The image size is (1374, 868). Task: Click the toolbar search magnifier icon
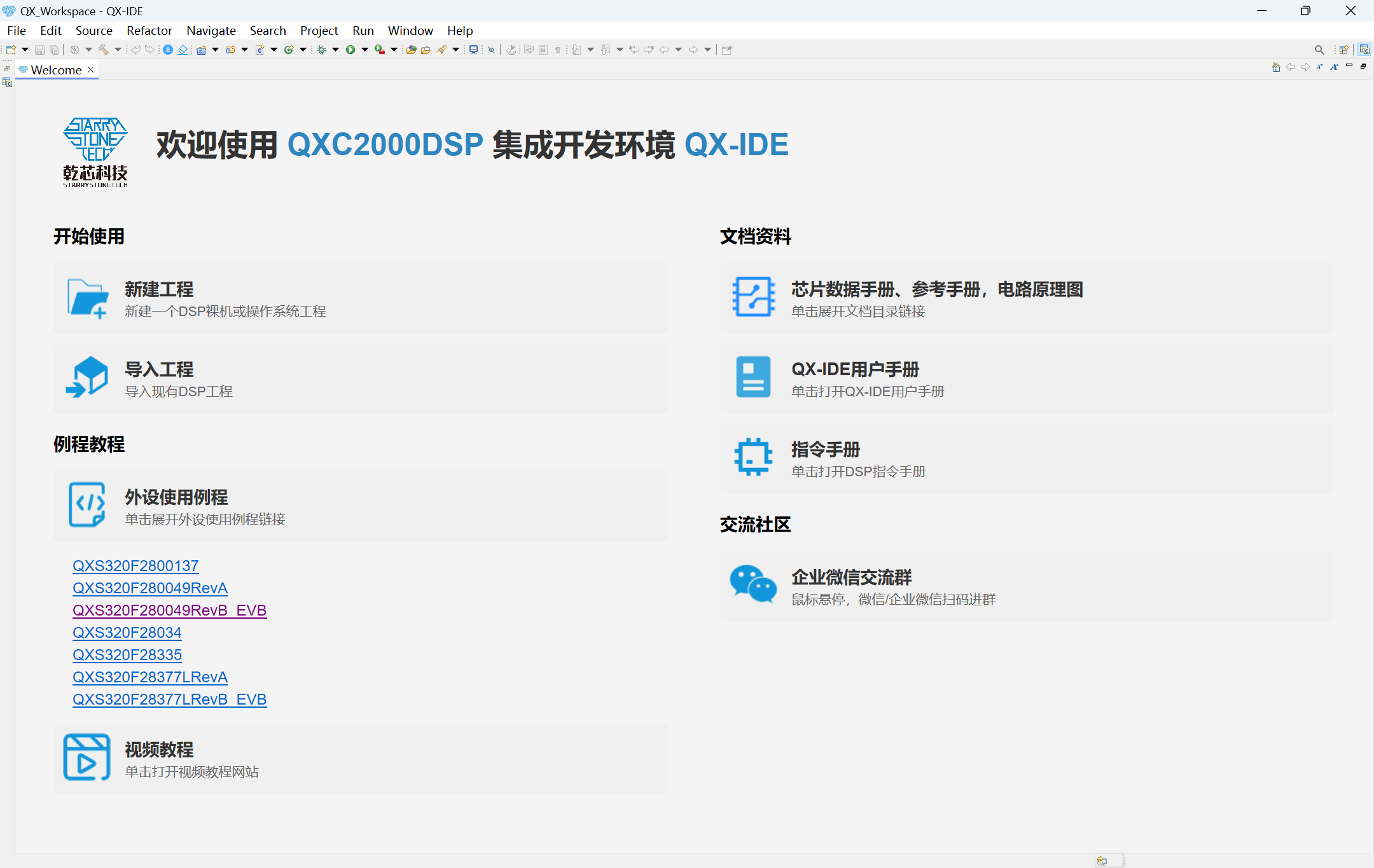pyautogui.click(x=1319, y=50)
